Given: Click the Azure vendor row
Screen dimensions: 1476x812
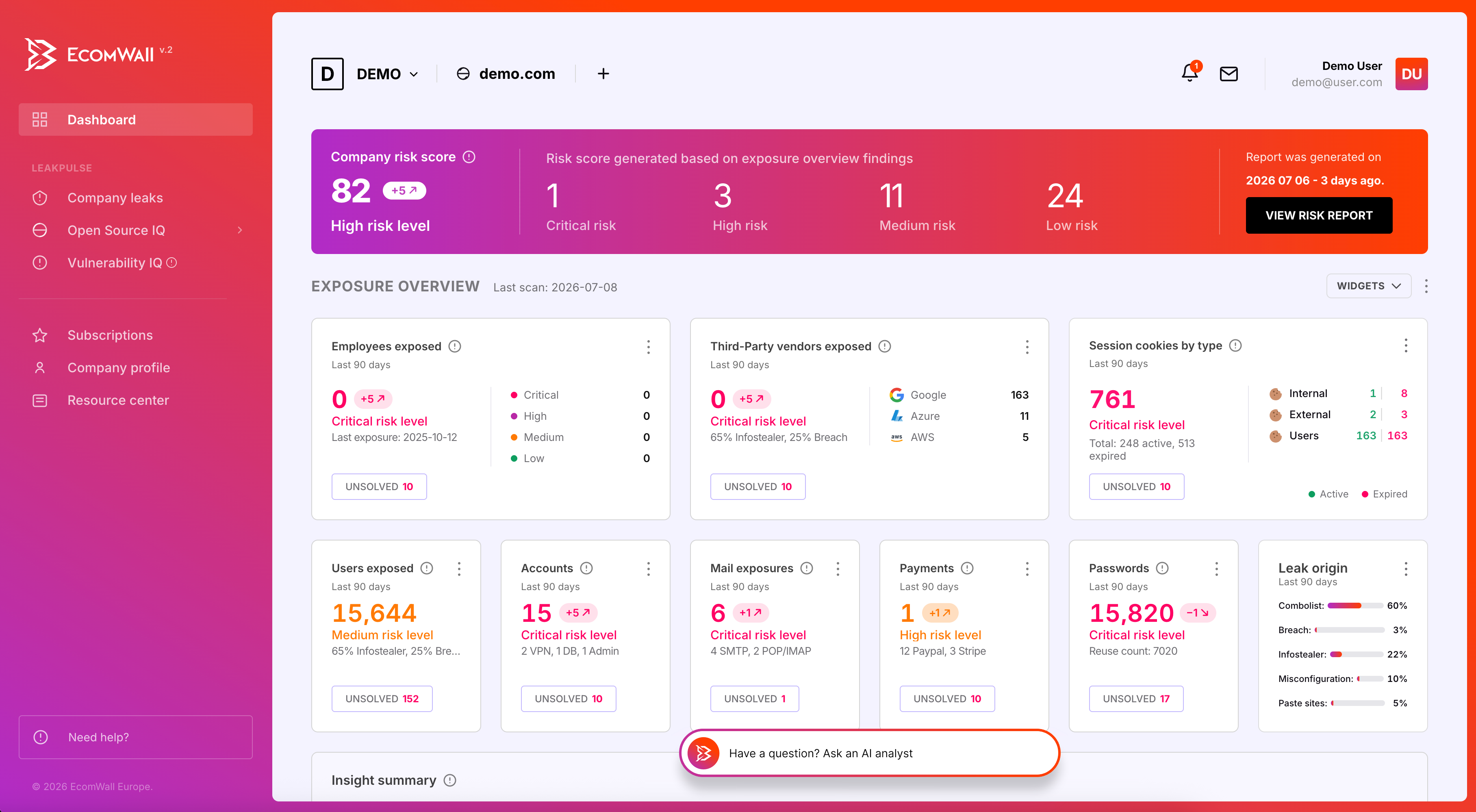Looking at the screenshot, I should point(959,416).
